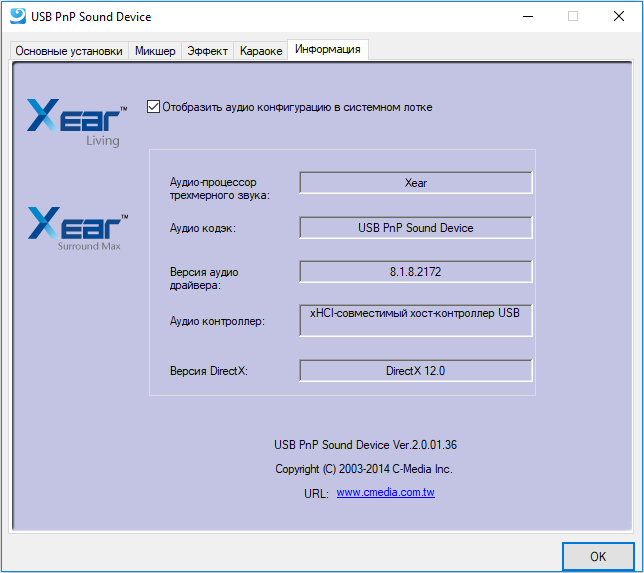This screenshot has width=644, height=573.
Task: Minimize the USB PnP Sound Device window
Action: click(x=528, y=16)
